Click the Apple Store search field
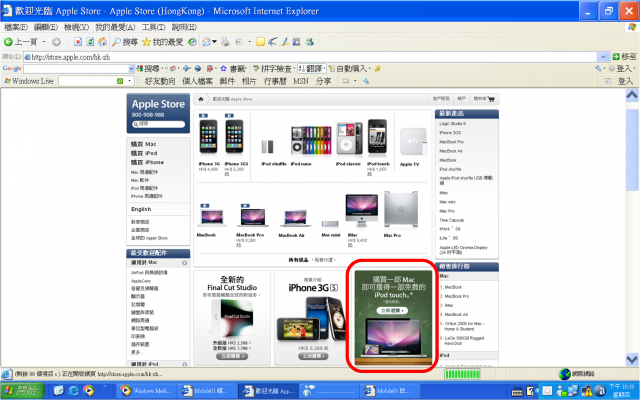640x400 pixels. pyautogui.click(x=158, y=124)
